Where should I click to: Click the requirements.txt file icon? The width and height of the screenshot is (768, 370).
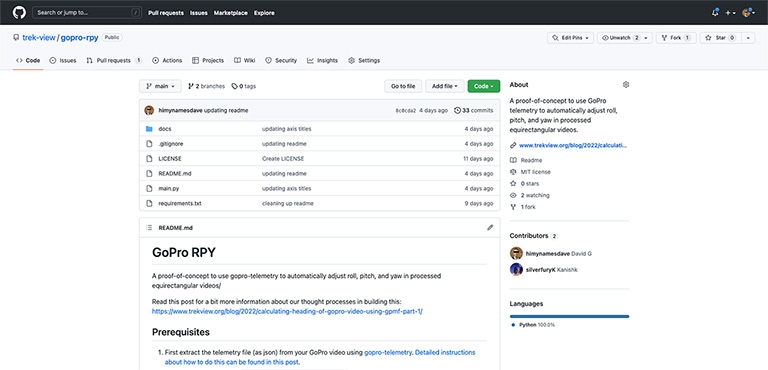tap(149, 203)
